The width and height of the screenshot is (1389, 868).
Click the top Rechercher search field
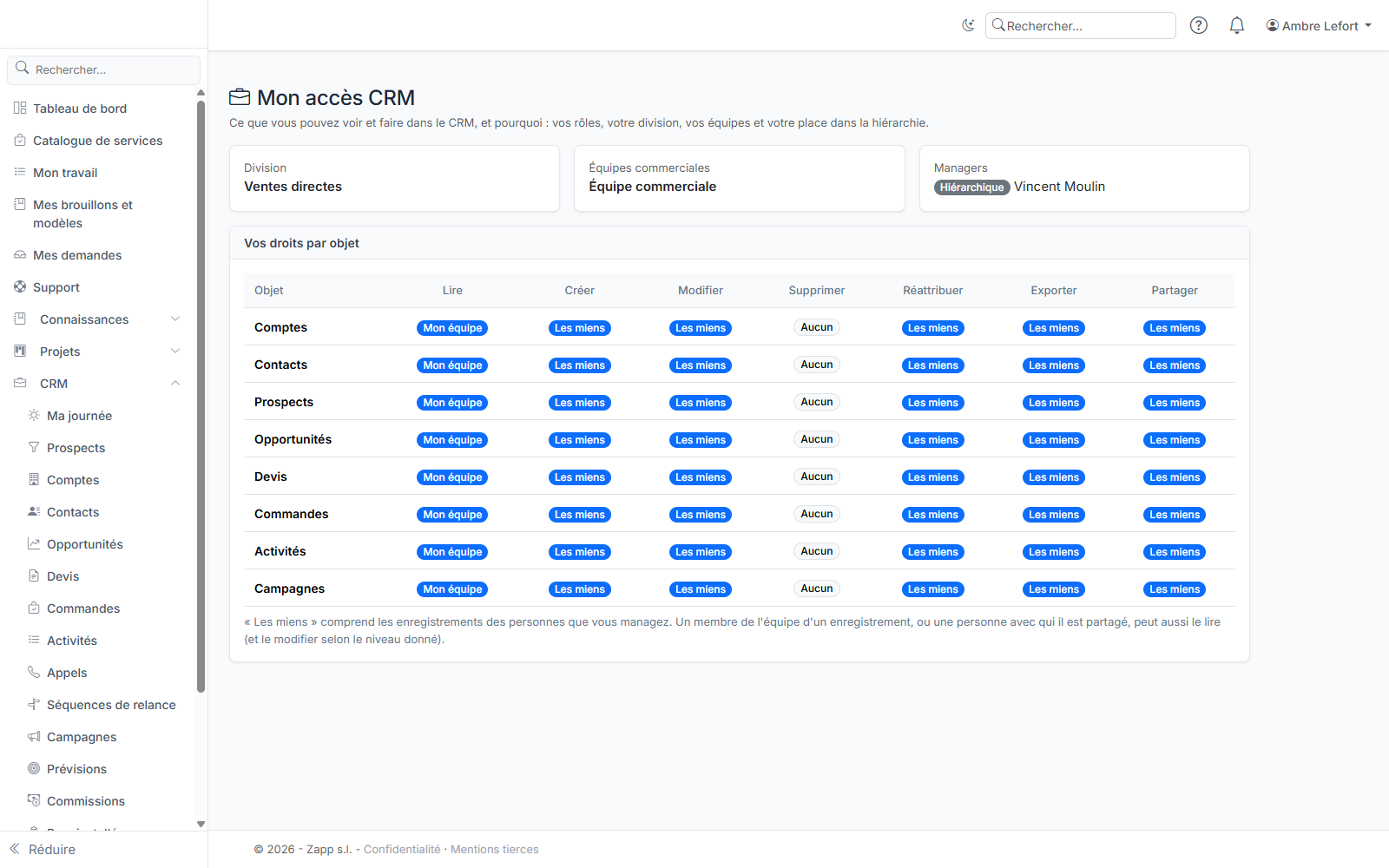coord(1081,26)
